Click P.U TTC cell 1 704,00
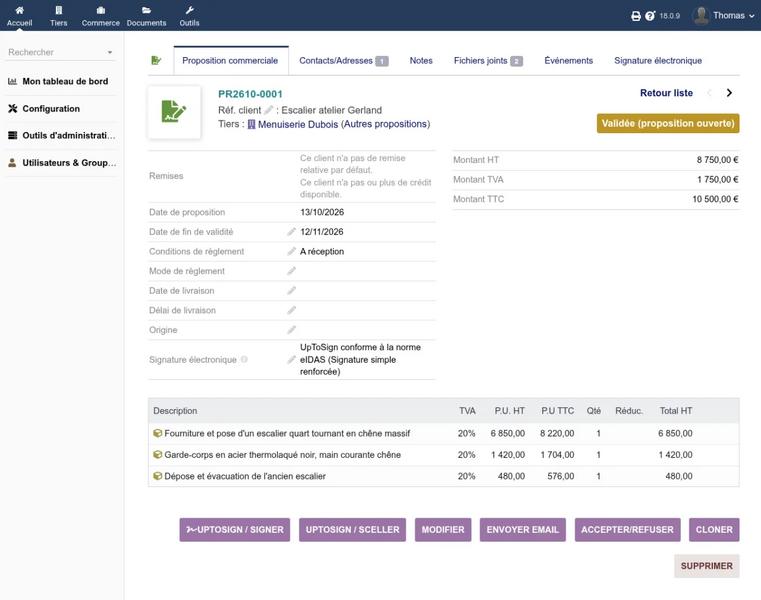 pyautogui.click(x=557, y=455)
